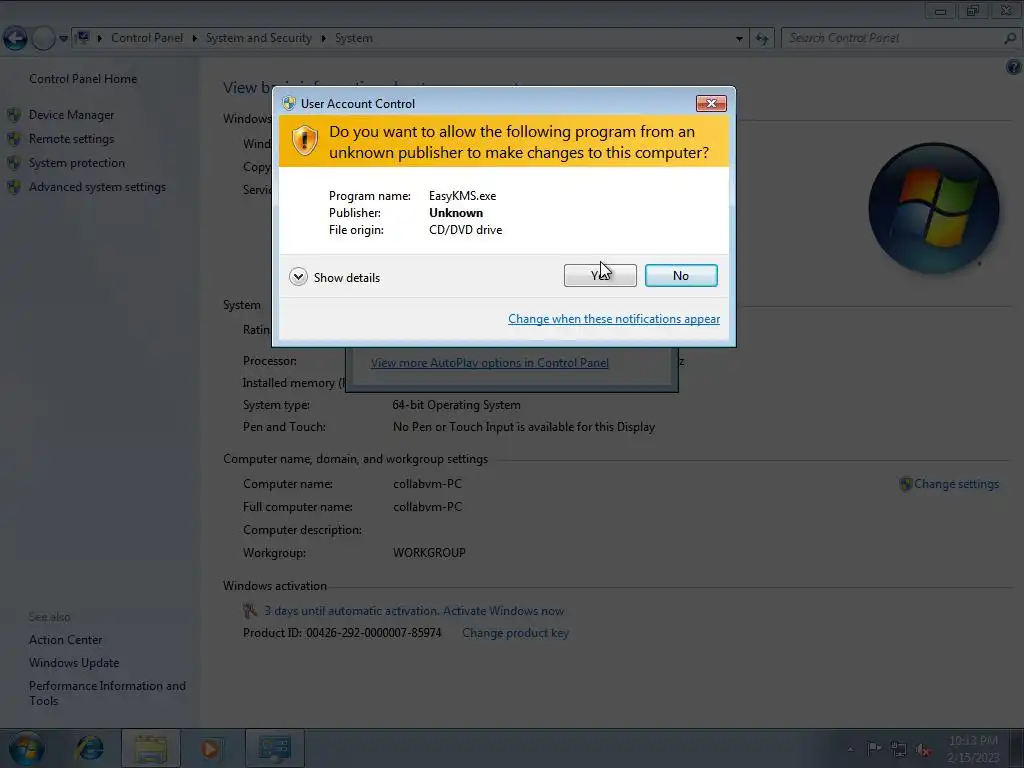Expand Show details in the UAC dialog
Screen dimensions: 1024x768
coord(334,278)
